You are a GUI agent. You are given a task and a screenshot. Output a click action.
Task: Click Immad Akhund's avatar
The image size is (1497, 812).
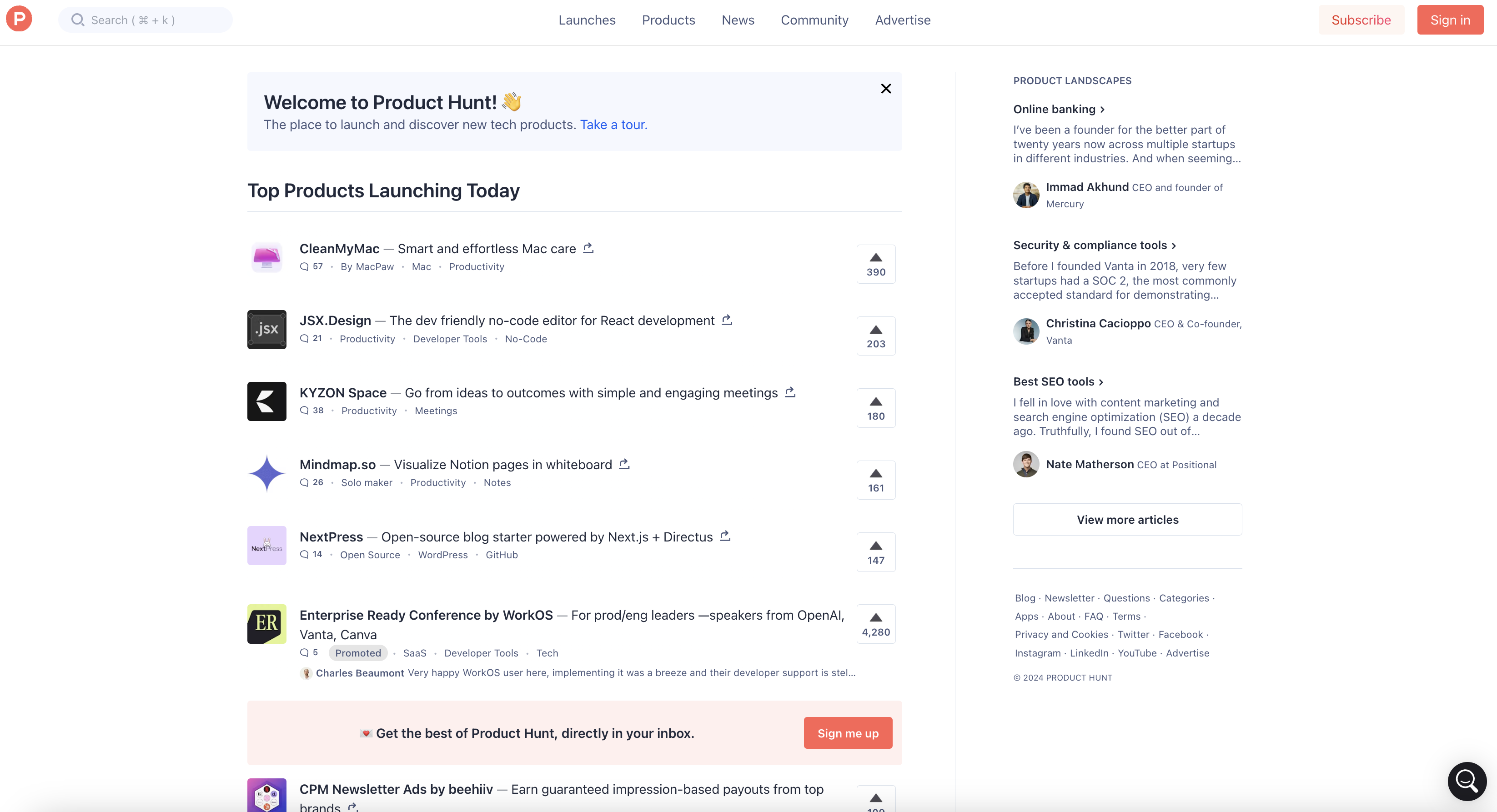(1026, 195)
